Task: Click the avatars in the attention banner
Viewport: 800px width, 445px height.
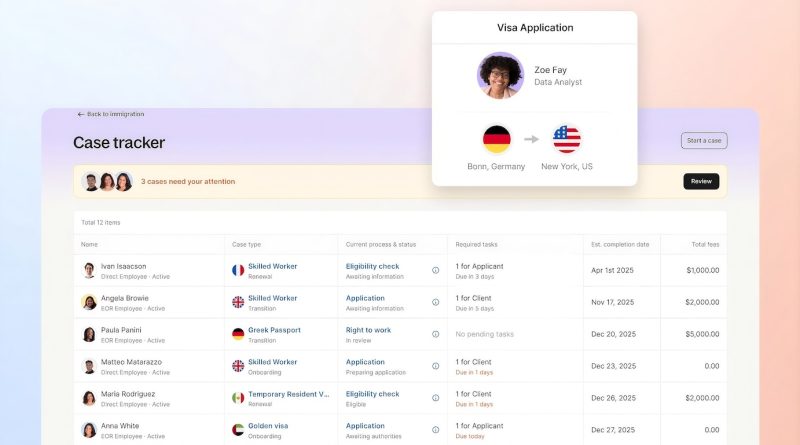Action: point(107,182)
